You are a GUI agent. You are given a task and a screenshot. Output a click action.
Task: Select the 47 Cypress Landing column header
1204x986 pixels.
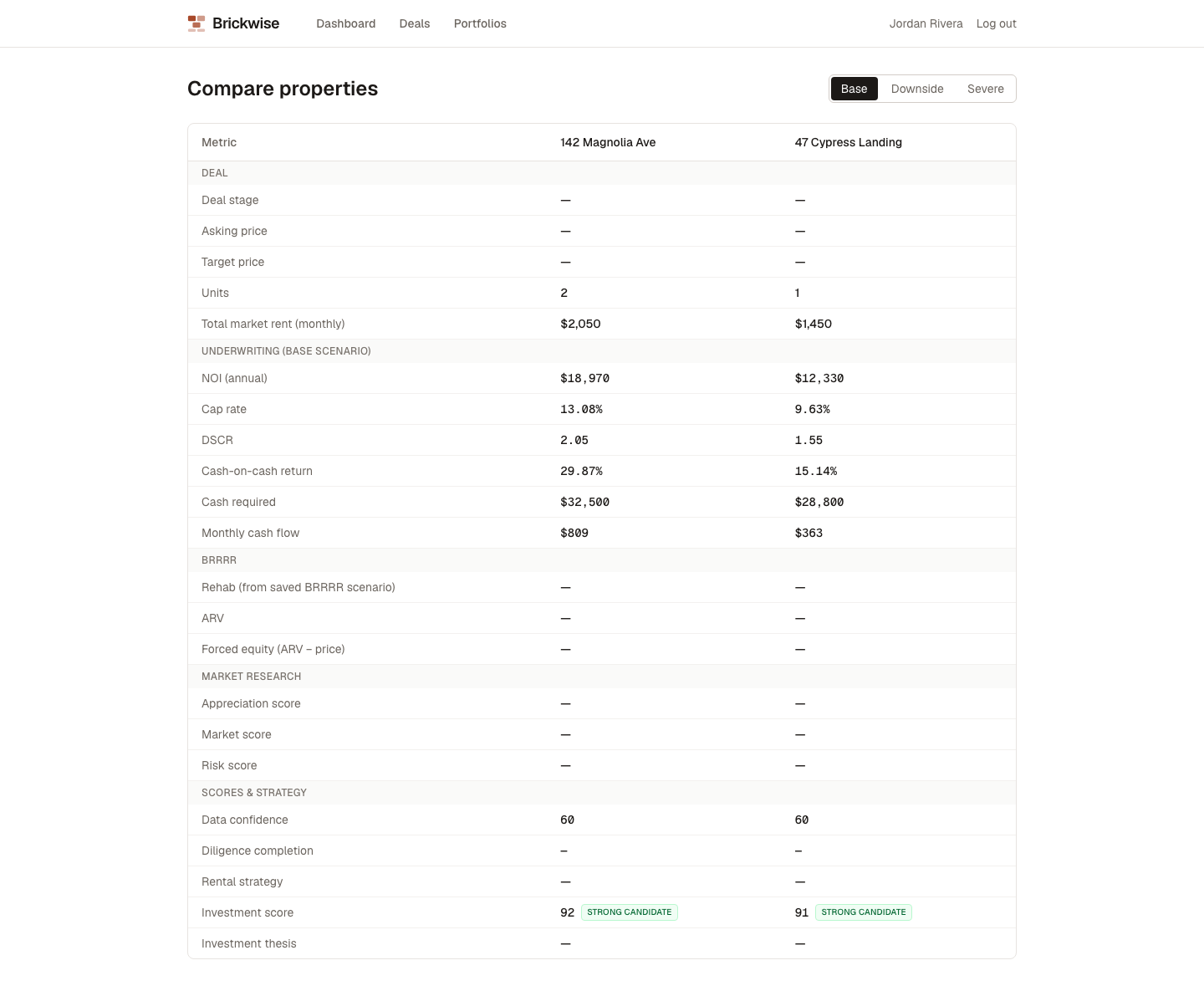(849, 142)
